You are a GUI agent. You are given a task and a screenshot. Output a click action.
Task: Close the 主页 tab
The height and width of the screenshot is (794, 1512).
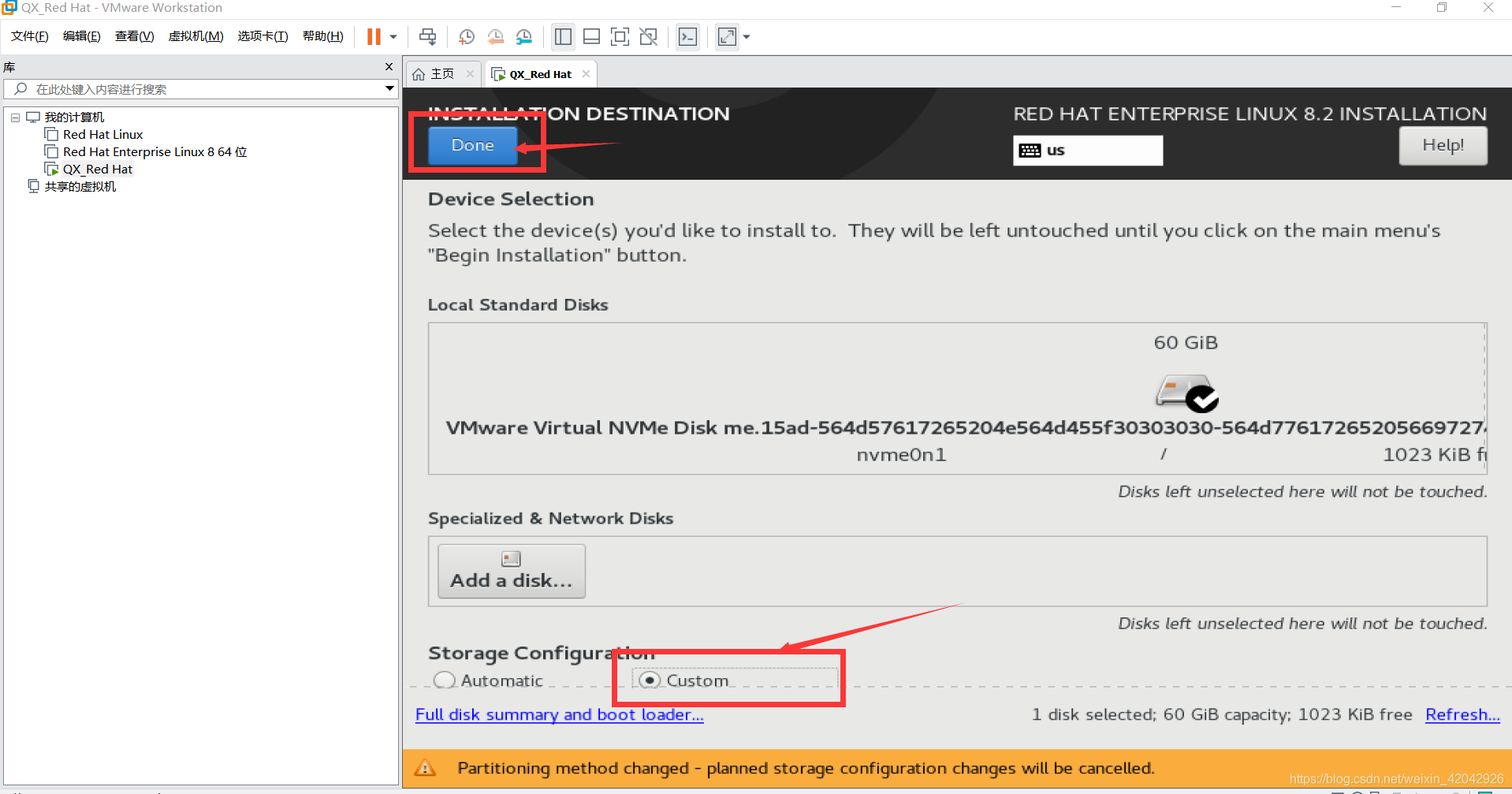(x=470, y=74)
